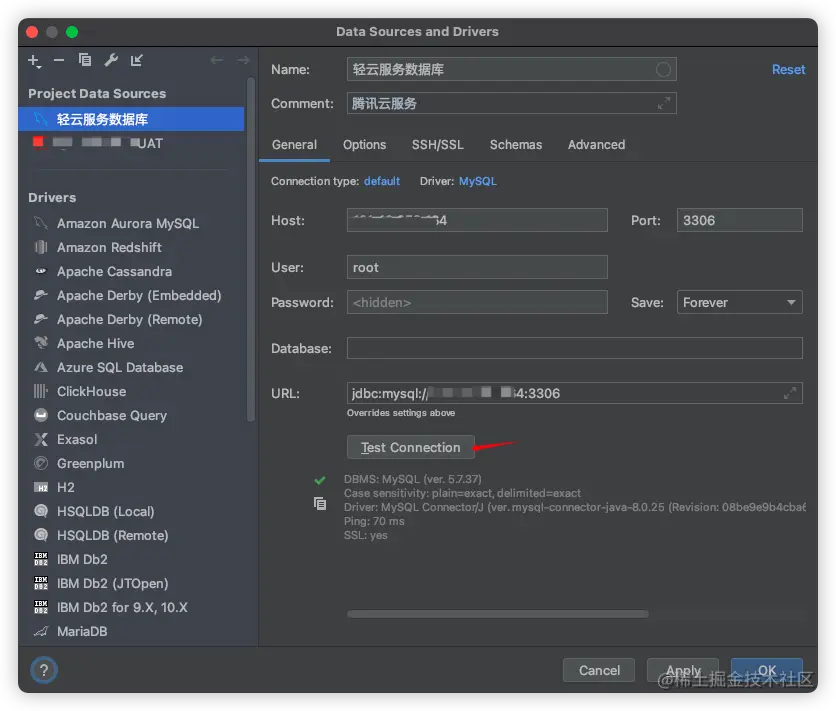This screenshot has width=836, height=711.
Task: Select Amazon Redshift driver
Action: [x=109, y=247]
